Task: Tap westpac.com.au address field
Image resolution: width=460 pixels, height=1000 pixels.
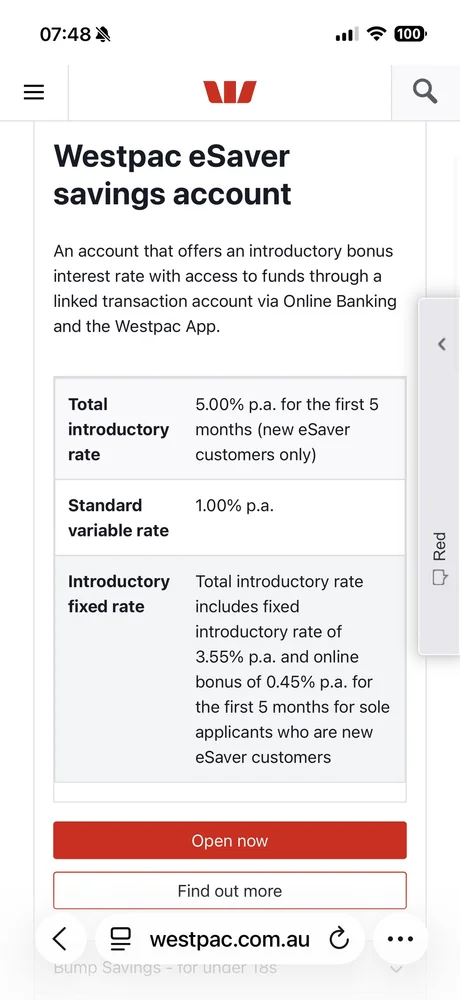Action: (x=230, y=939)
